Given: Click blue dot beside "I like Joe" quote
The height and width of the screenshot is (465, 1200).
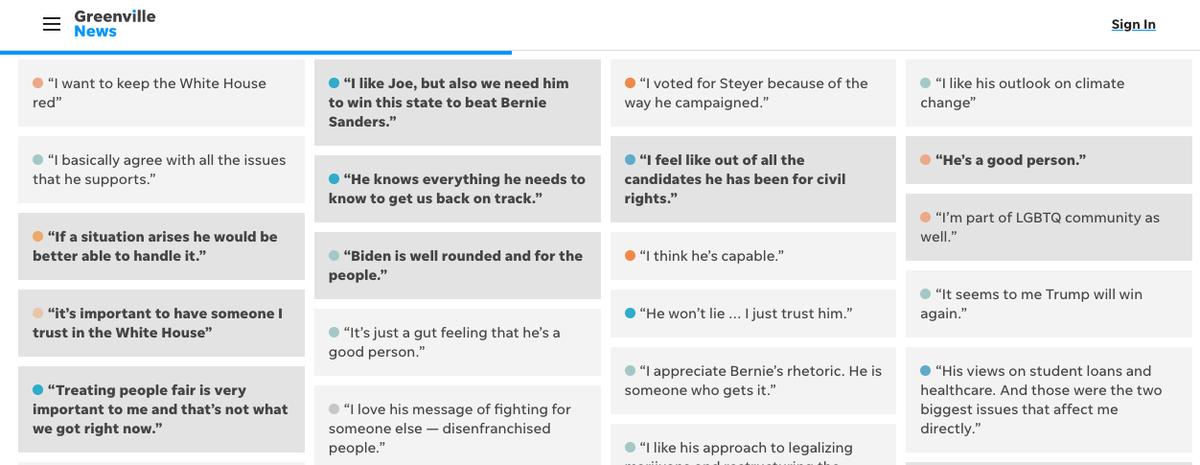Looking at the screenshot, I should (334, 83).
